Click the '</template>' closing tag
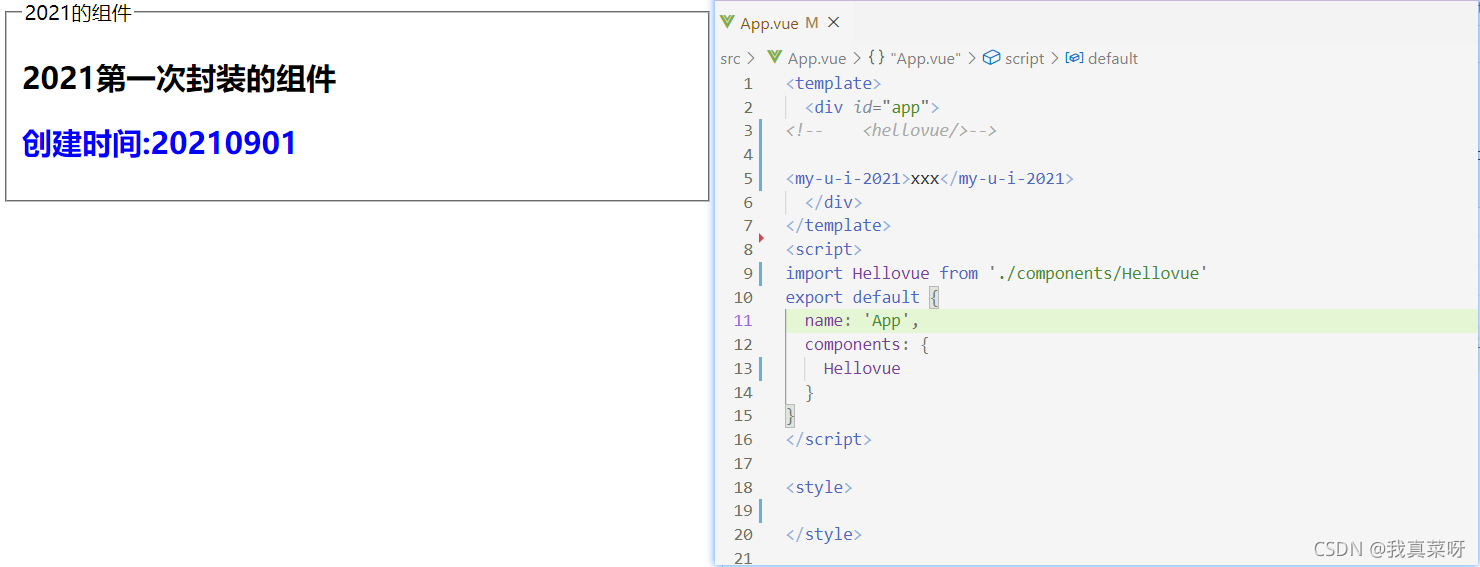1480x567 pixels. pos(838,226)
